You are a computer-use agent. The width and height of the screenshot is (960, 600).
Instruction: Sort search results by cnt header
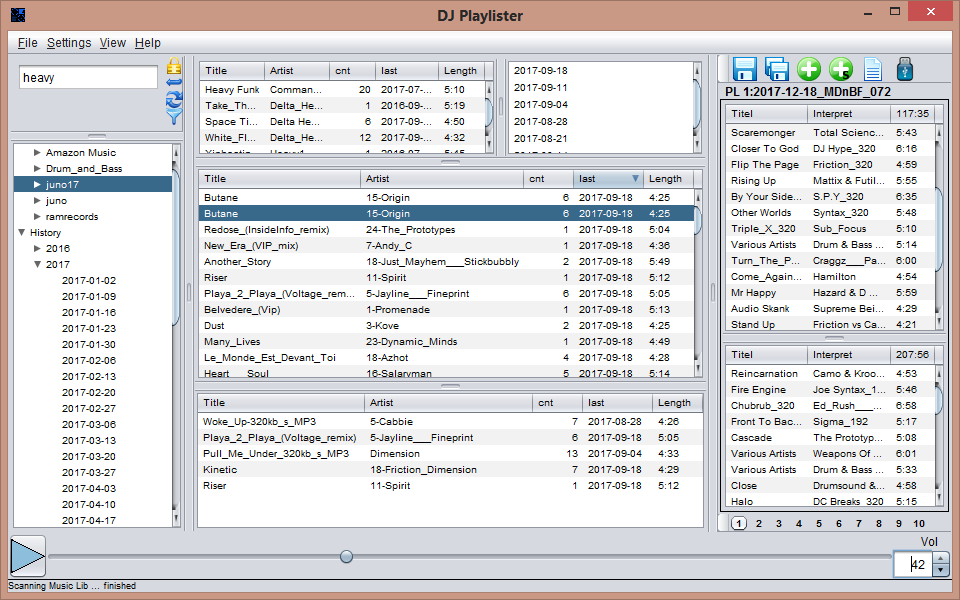tap(352, 71)
